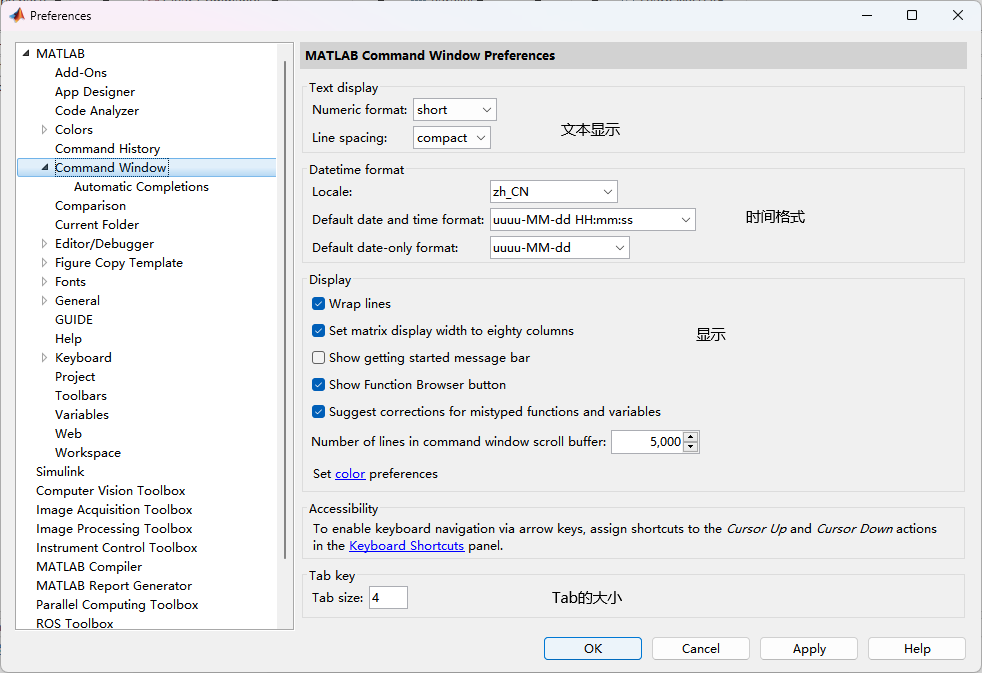The width and height of the screenshot is (982, 673).
Task: Select MATLAB Compiler in the tree
Action: click(89, 567)
